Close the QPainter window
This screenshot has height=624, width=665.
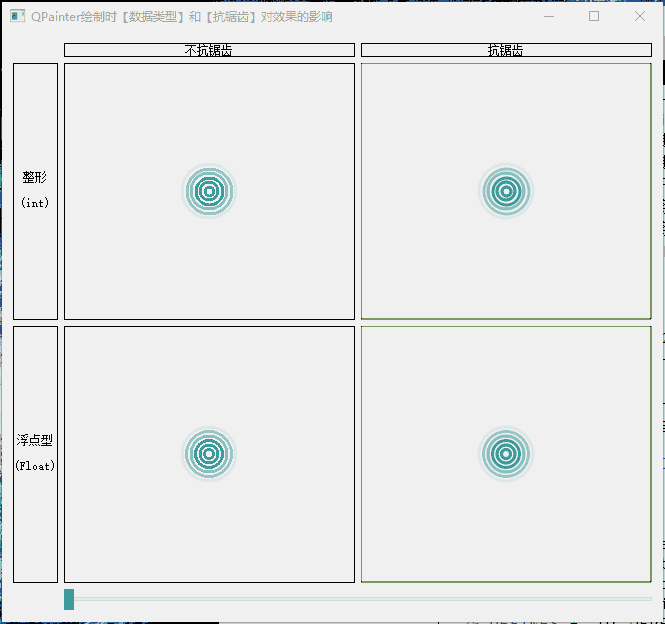coord(640,17)
